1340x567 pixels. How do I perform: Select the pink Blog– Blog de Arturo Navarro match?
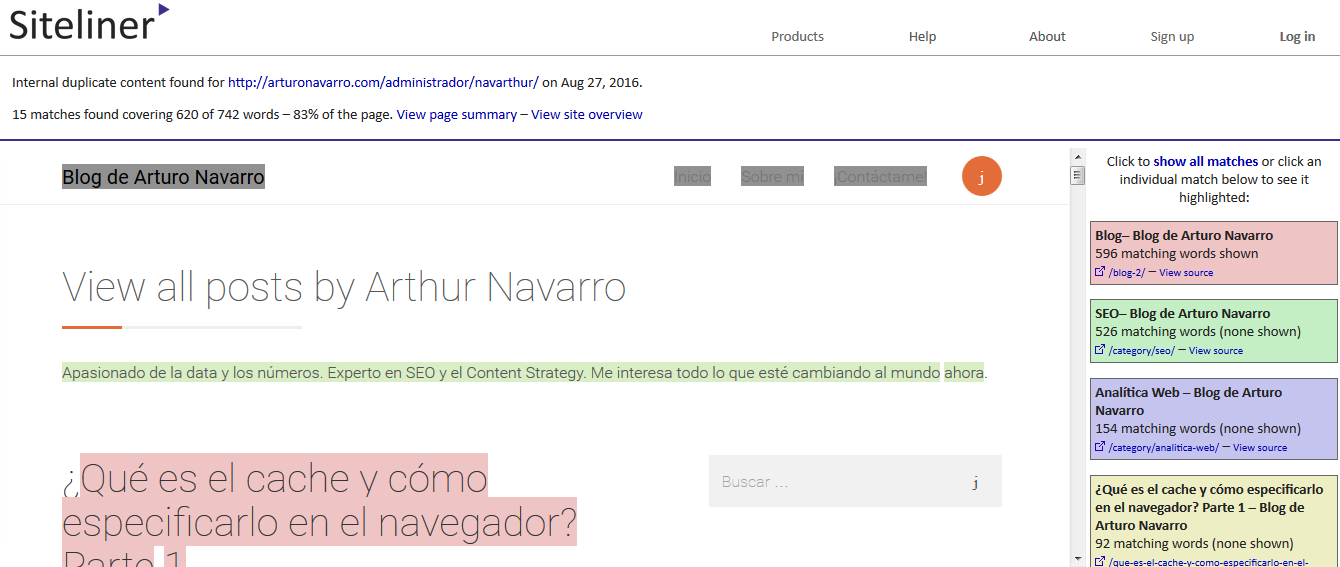tap(1214, 253)
